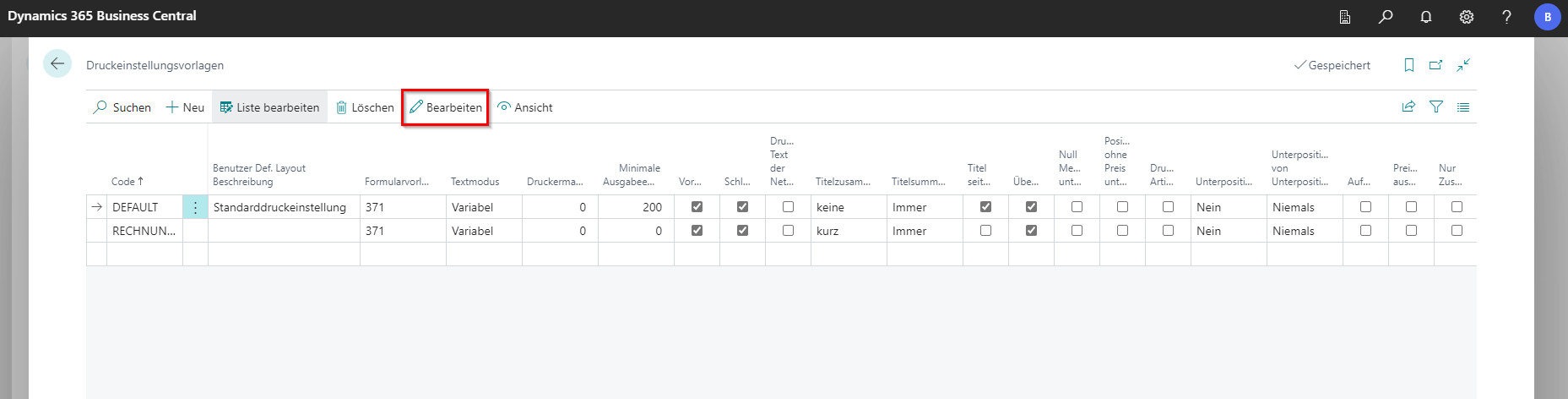The image size is (1568, 399).
Task: Open the settings gear
Action: (1467, 17)
